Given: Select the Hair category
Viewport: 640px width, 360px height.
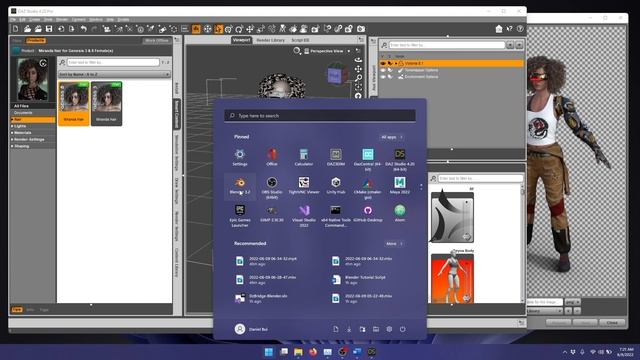Looking at the screenshot, I should tap(33, 120).
